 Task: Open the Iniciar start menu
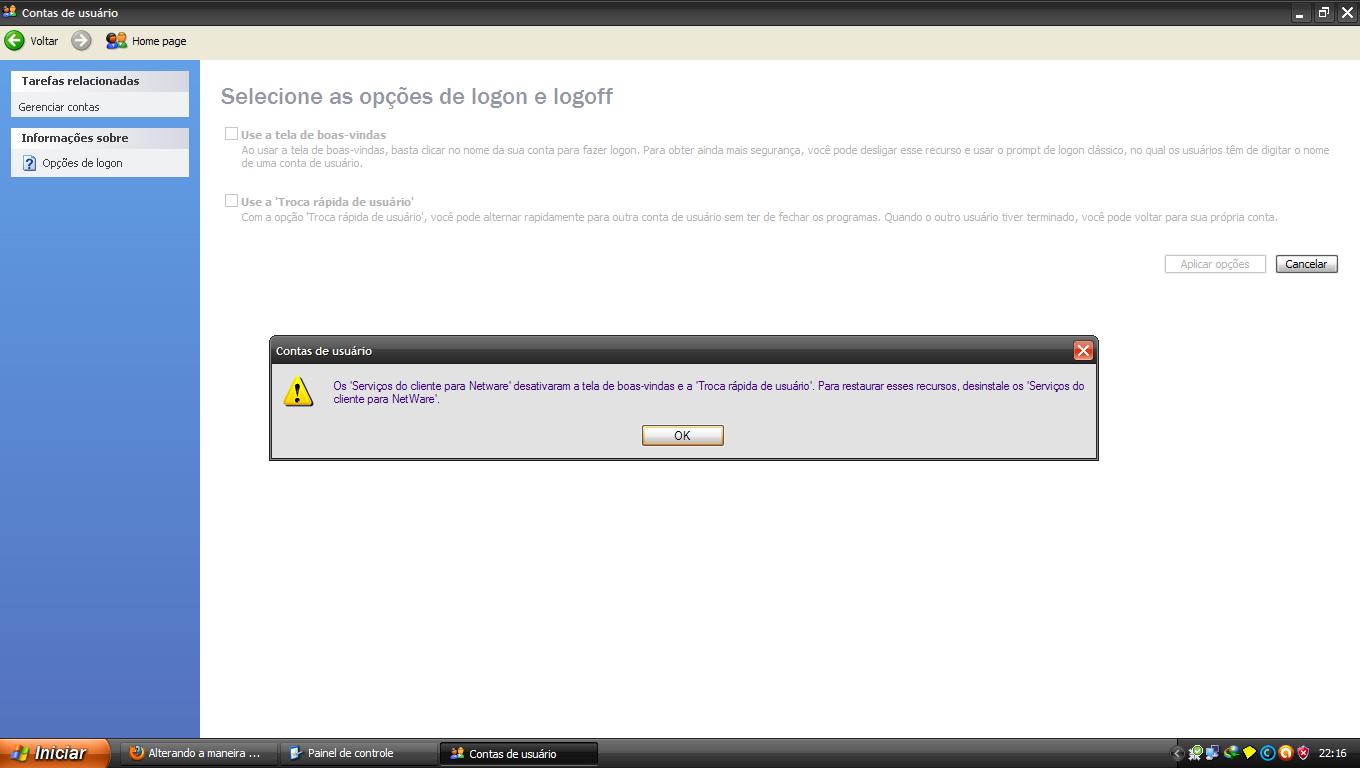point(50,753)
